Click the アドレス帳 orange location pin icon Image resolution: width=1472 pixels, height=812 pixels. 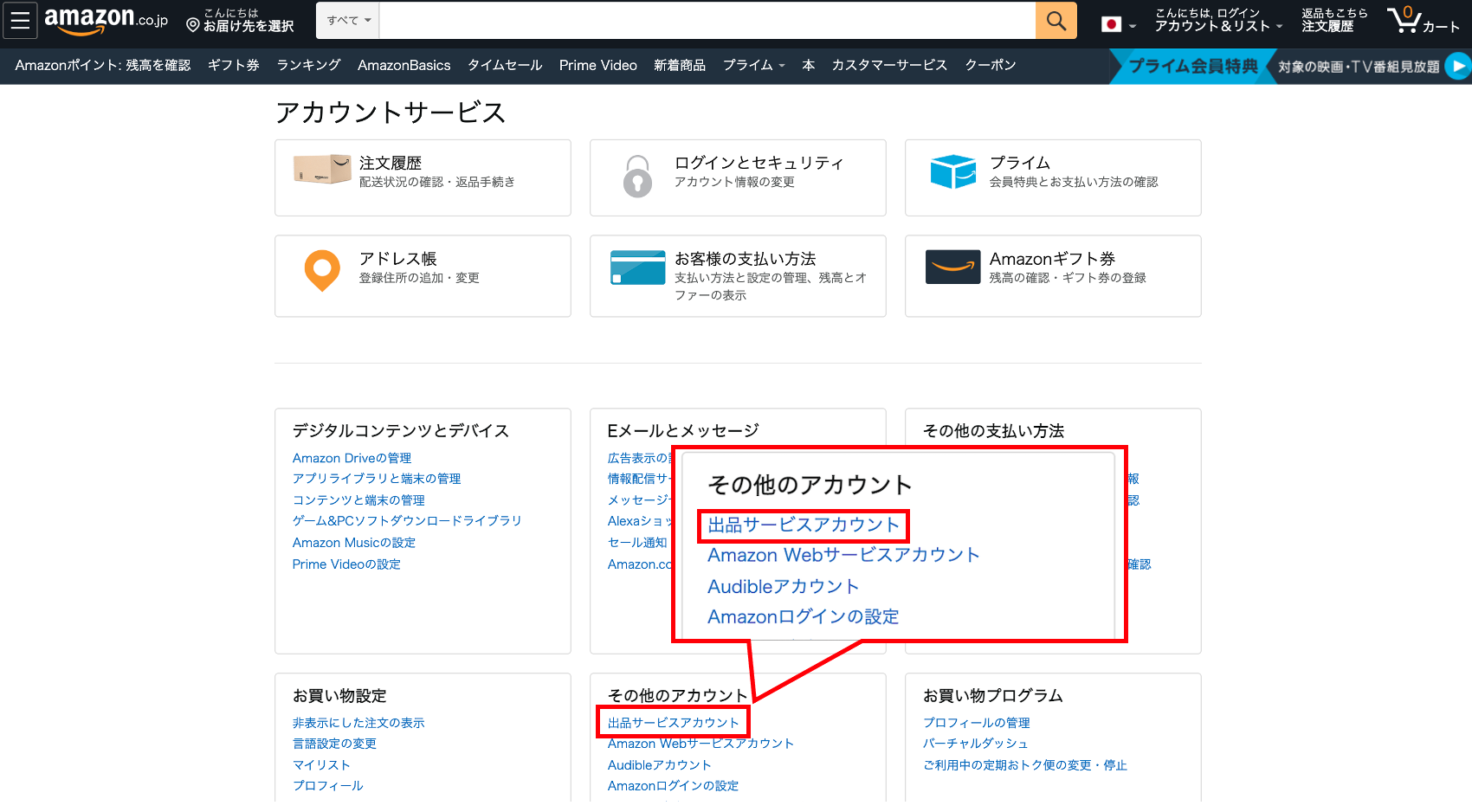(x=322, y=271)
